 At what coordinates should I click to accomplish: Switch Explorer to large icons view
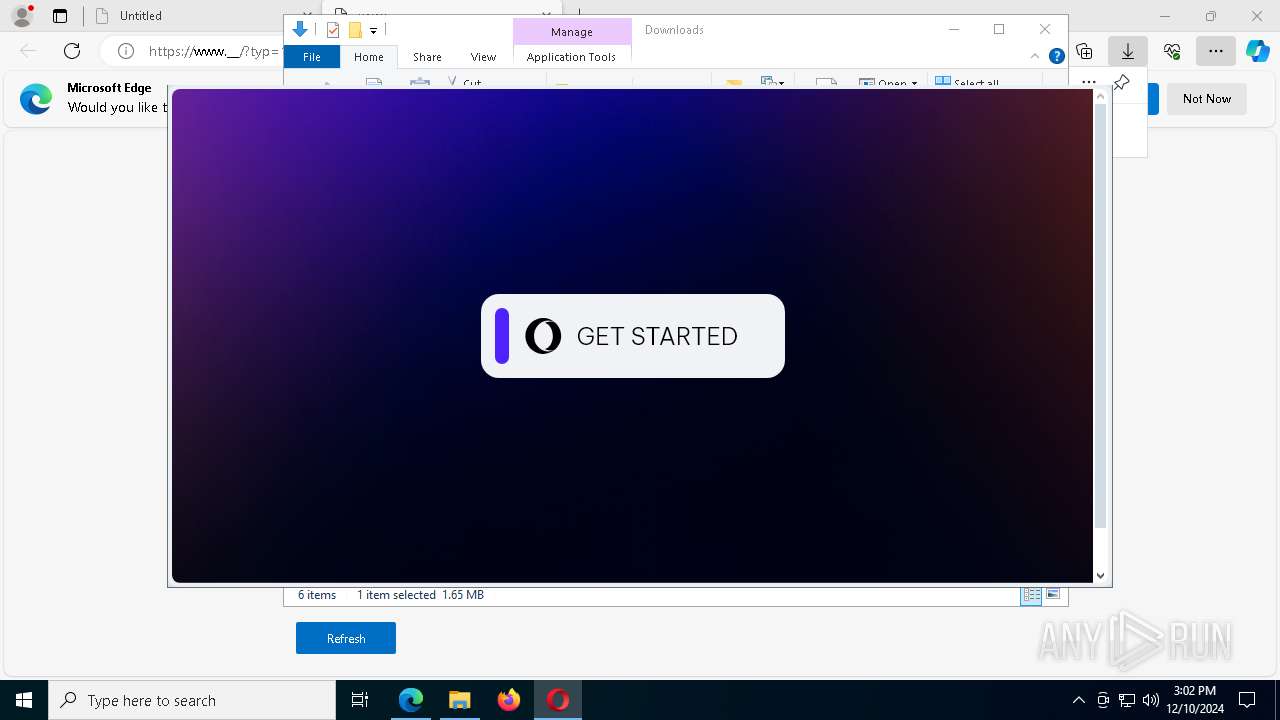click(x=1053, y=595)
